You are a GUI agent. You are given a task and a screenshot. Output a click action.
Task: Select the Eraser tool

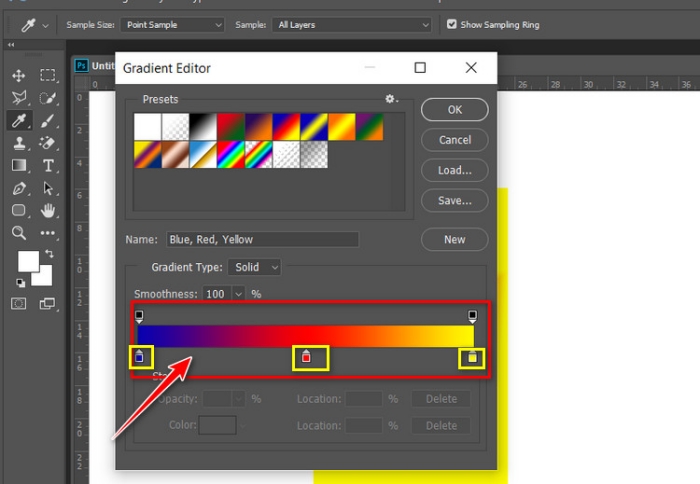(x=48, y=143)
